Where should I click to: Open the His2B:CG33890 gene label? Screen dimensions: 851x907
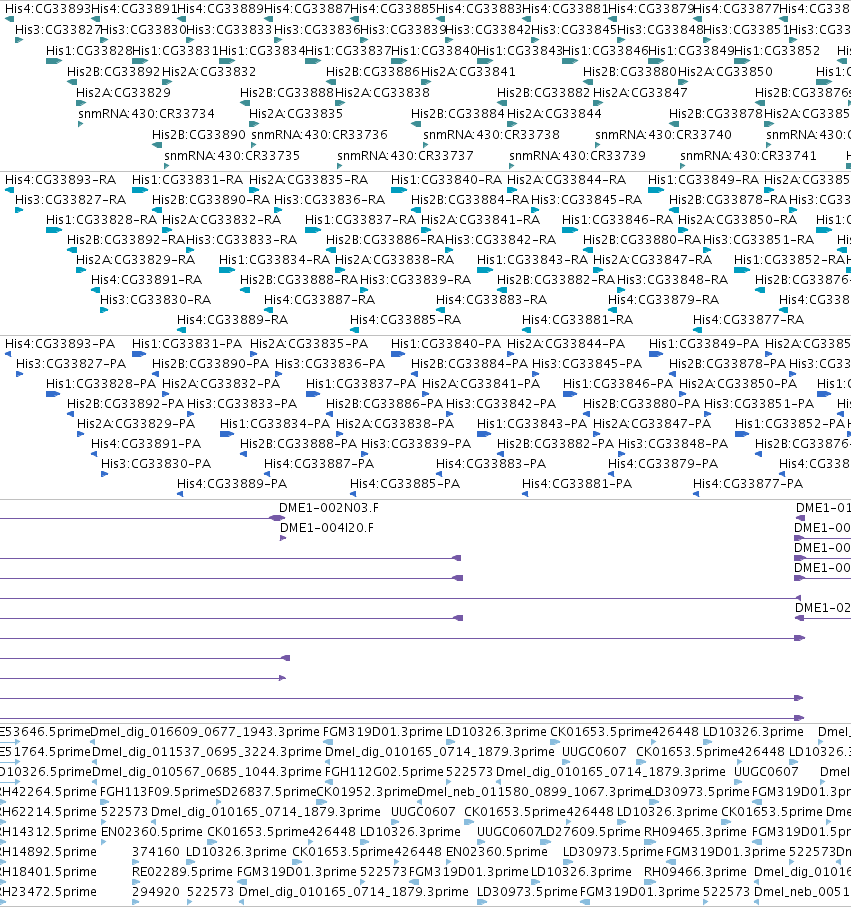coord(199,135)
